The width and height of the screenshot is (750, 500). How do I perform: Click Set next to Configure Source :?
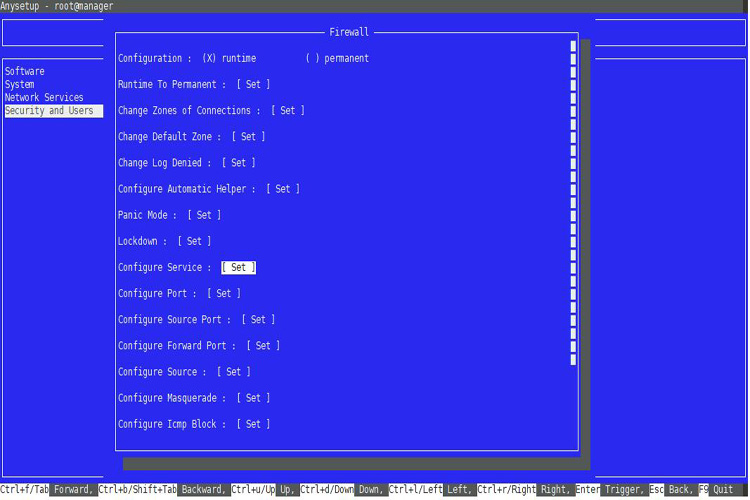pos(233,372)
